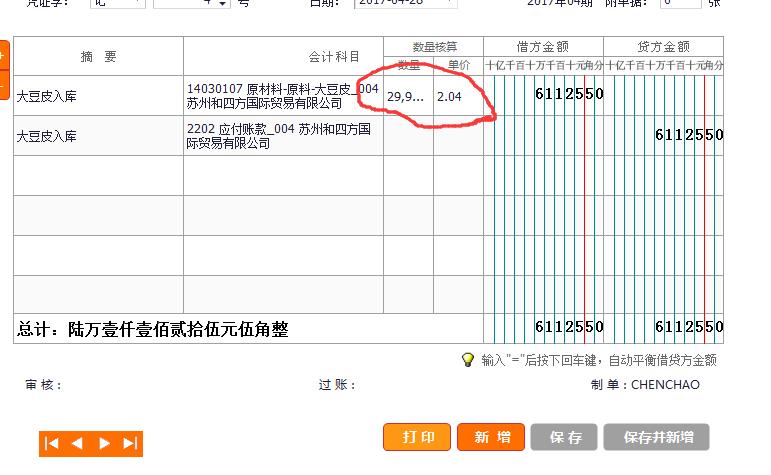Click the unit price 2.04 cell
771x475 pixels.
click(458, 96)
